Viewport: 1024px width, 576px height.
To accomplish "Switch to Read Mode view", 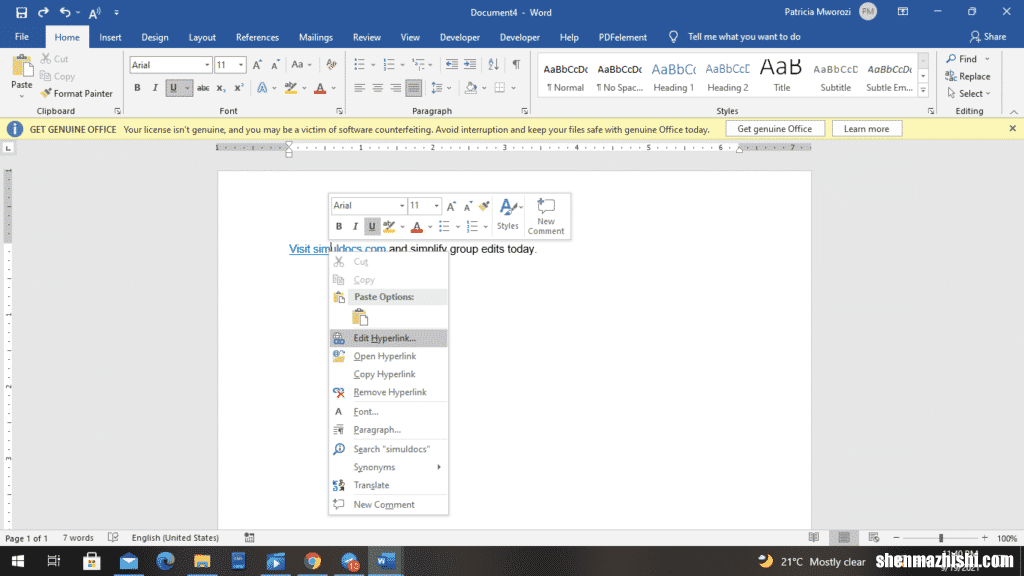I will pyautogui.click(x=814, y=537).
